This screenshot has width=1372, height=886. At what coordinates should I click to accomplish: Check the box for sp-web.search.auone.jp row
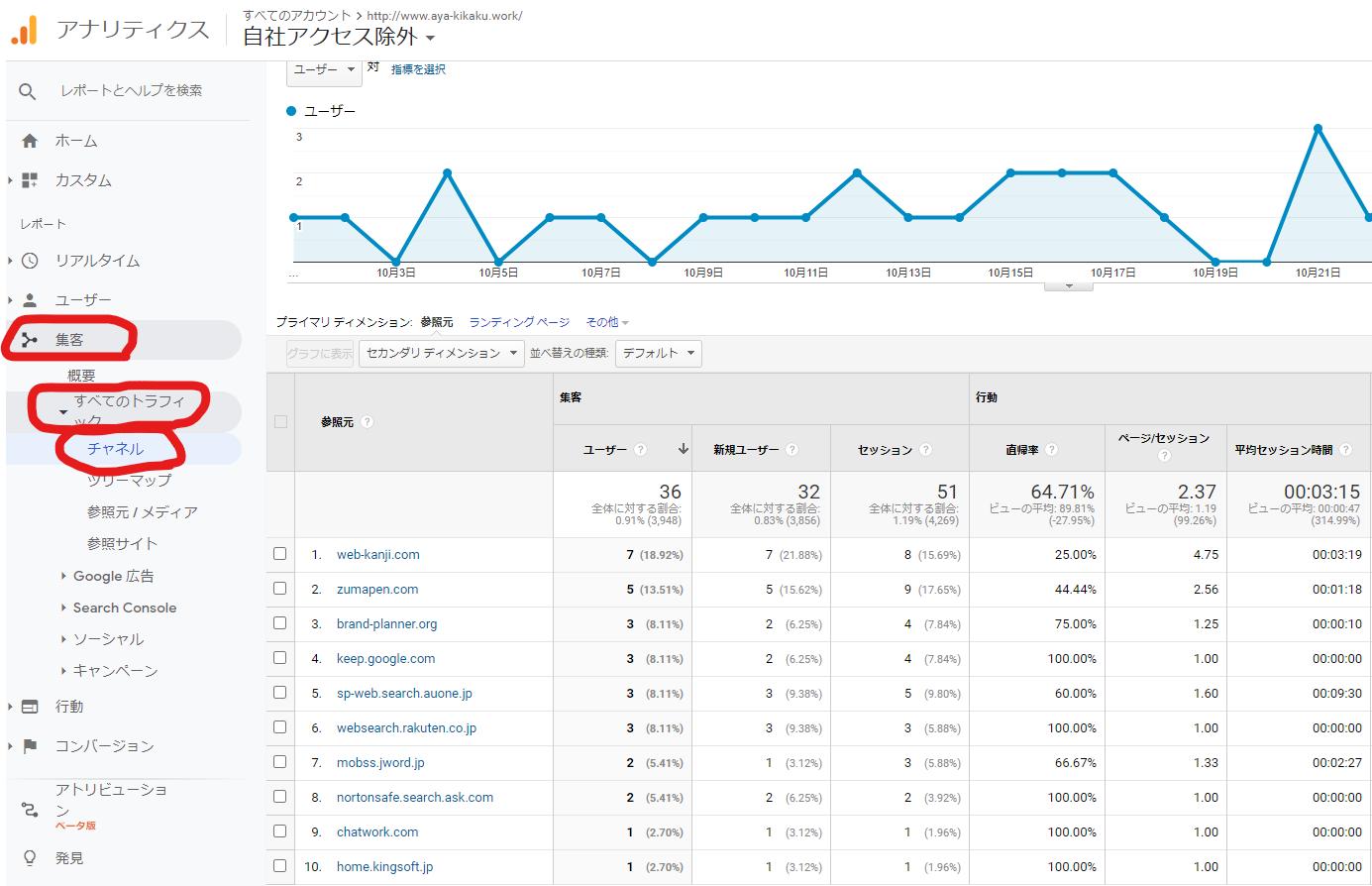280,693
